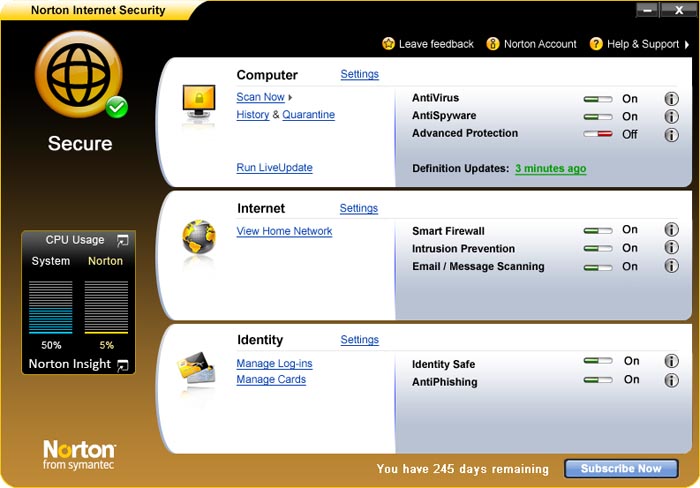Run LiveUpdate from Computer section

coord(274,168)
